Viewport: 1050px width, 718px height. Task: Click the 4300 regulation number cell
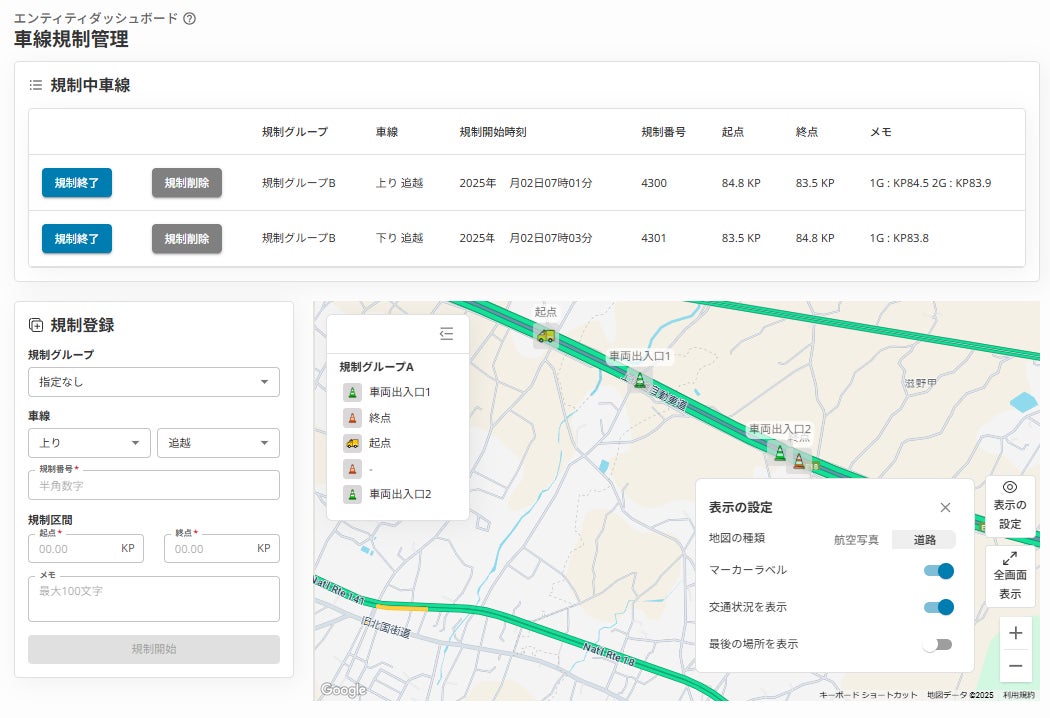[654, 183]
